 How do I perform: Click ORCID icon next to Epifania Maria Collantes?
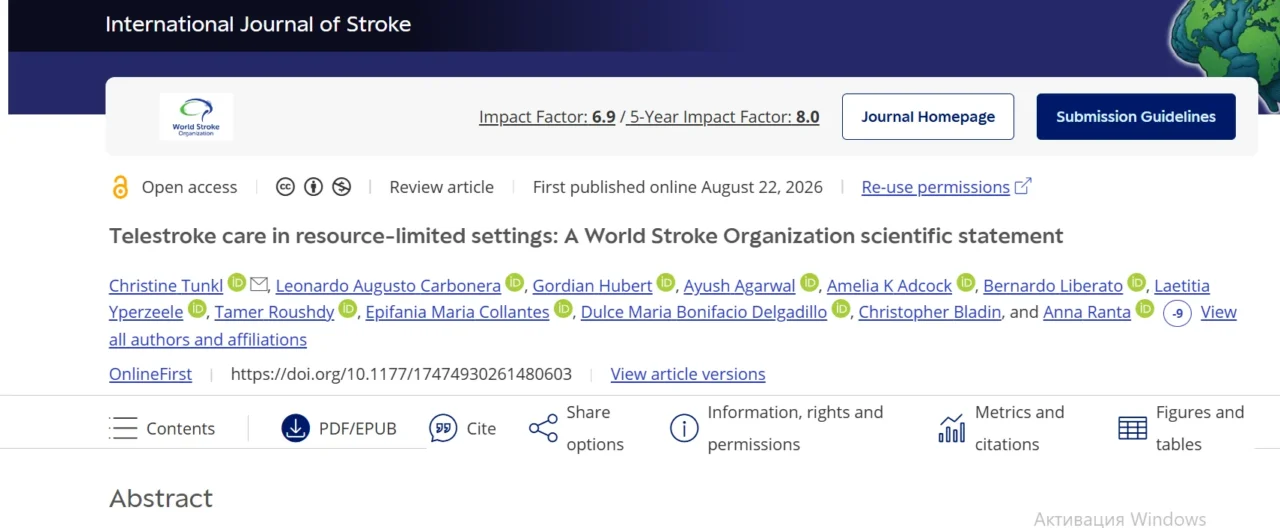[564, 309]
